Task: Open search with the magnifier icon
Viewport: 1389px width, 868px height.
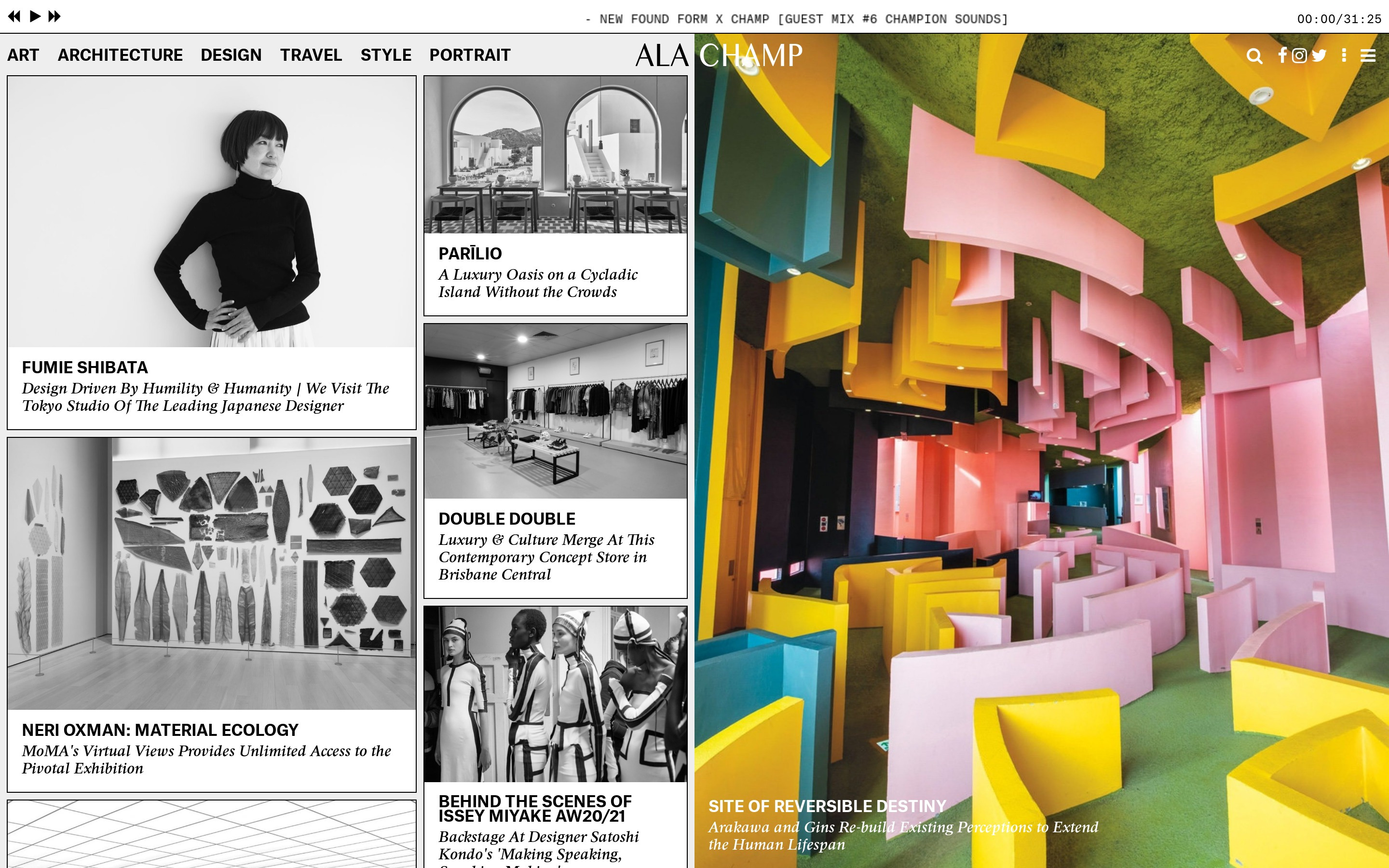Action: [x=1254, y=55]
